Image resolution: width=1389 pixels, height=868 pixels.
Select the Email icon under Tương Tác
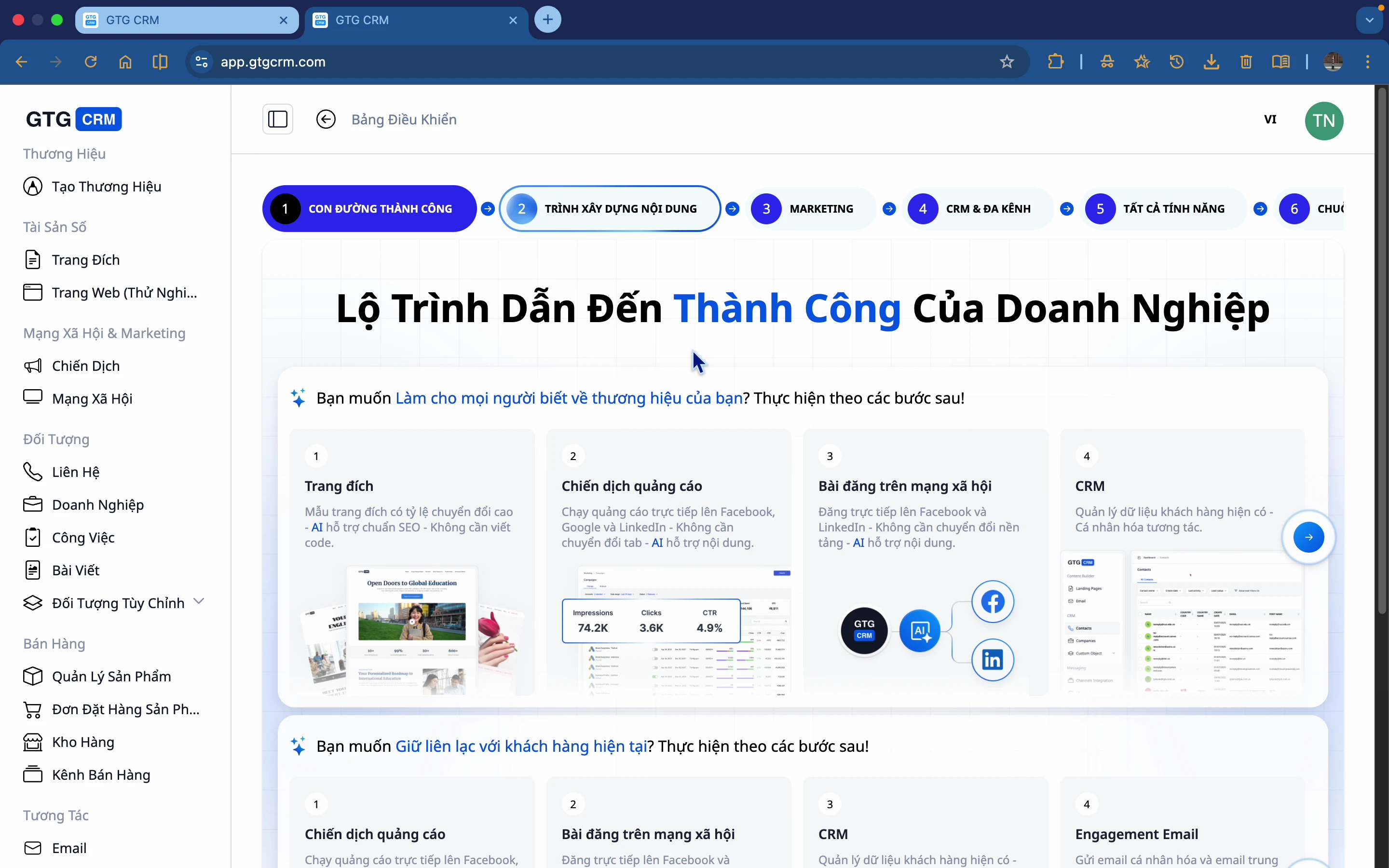click(x=33, y=848)
